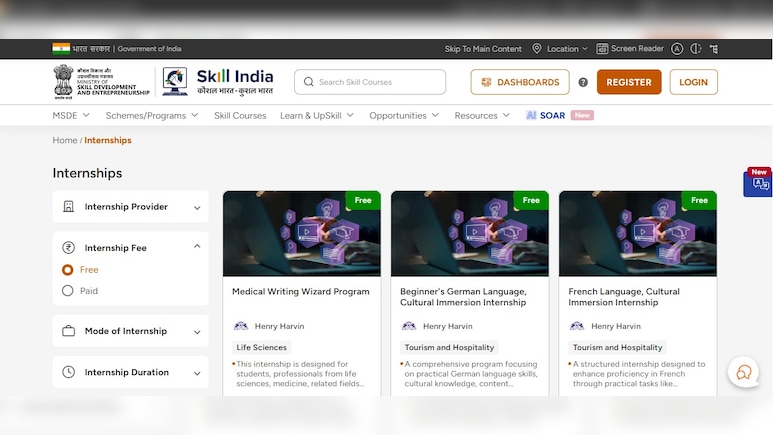Click the LOGIN button
This screenshot has height=435, width=773.
pyautogui.click(x=694, y=82)
